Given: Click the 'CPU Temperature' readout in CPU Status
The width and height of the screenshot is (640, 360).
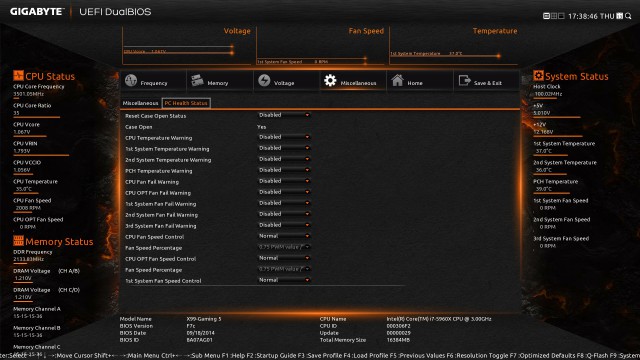Looking at the screenshot, I should pyautogui.click(x=35, y=185).
